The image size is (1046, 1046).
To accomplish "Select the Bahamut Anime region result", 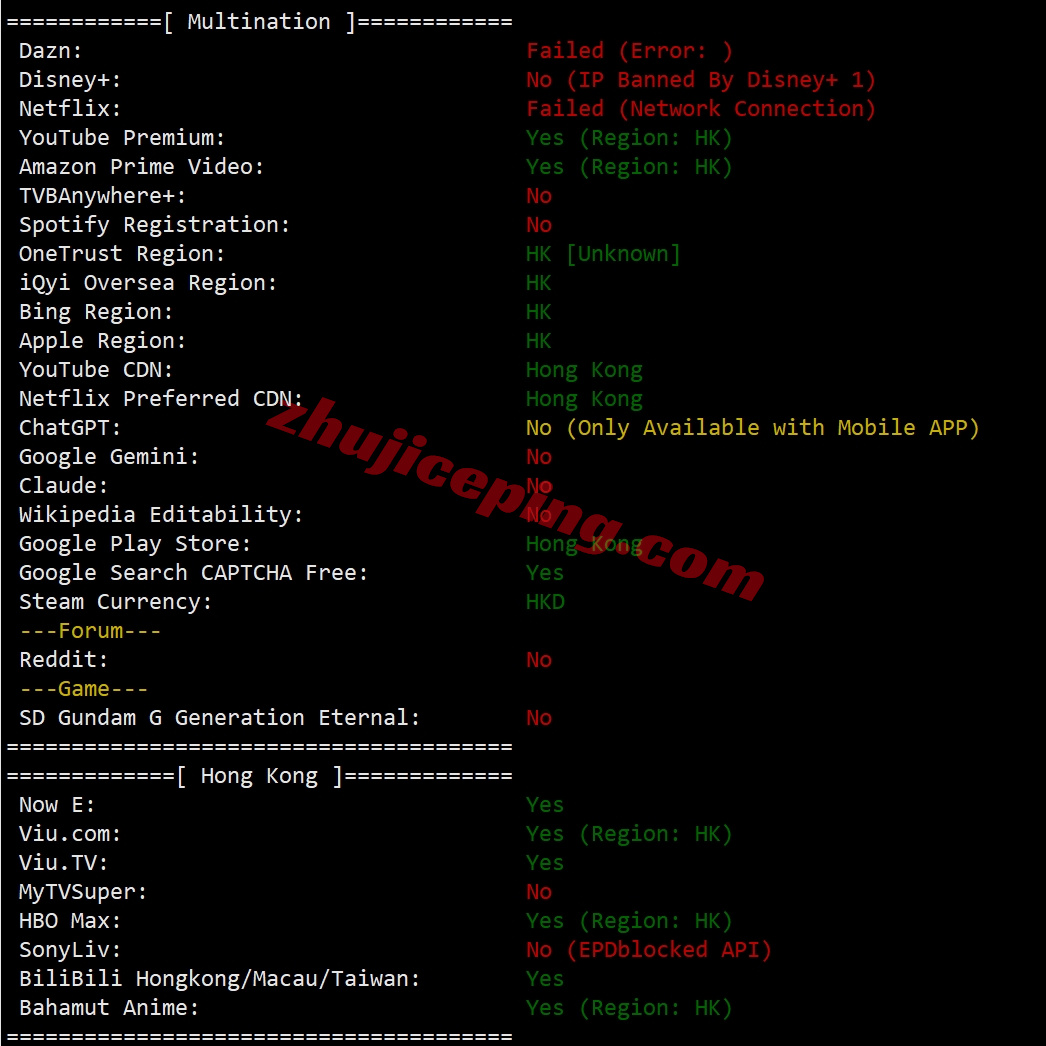I will coord(629,1008).
